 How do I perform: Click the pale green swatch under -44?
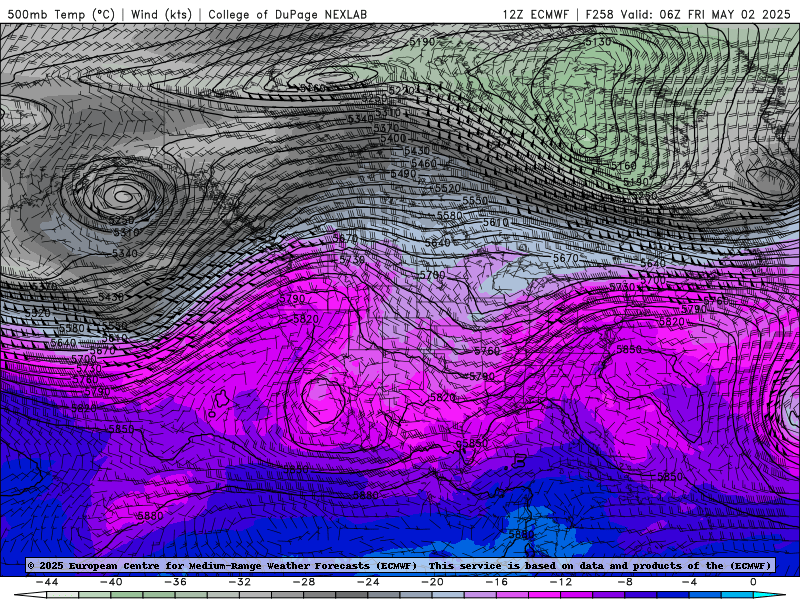pos(63,595)
